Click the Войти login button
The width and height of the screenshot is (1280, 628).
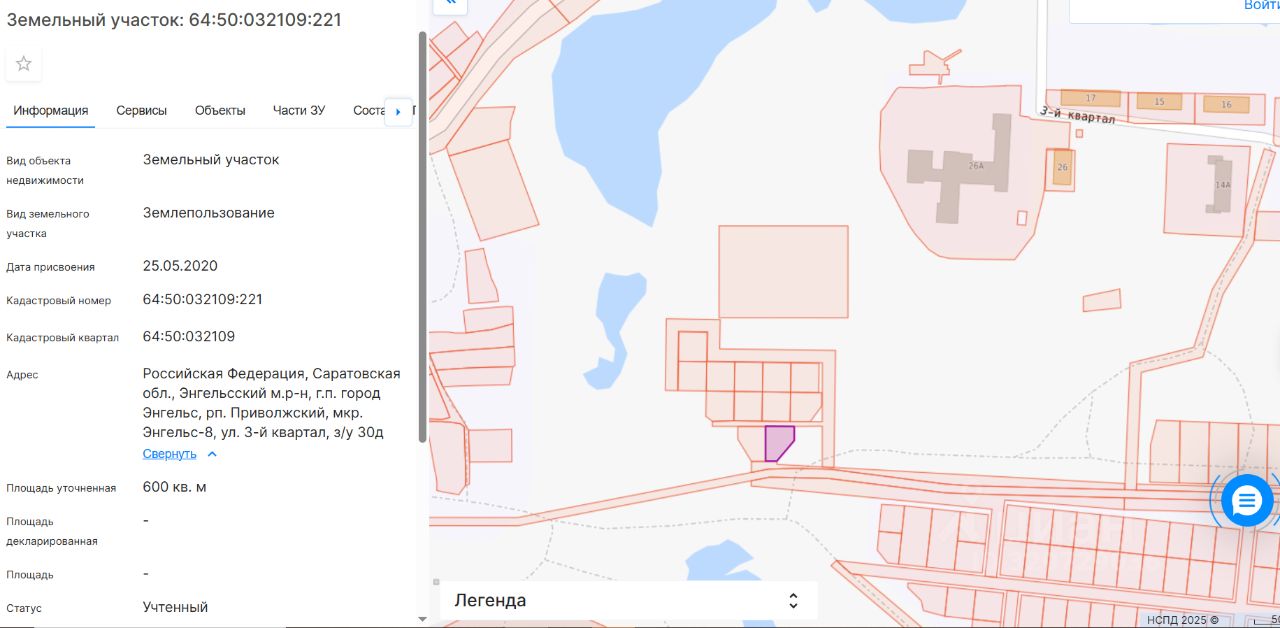point(1260,6)
